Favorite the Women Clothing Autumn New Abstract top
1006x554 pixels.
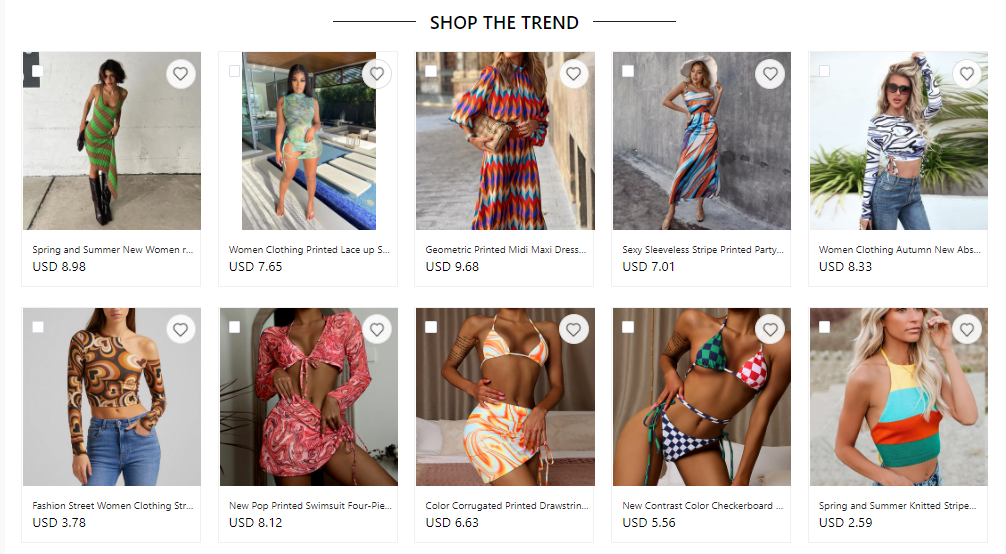[967, 74]
